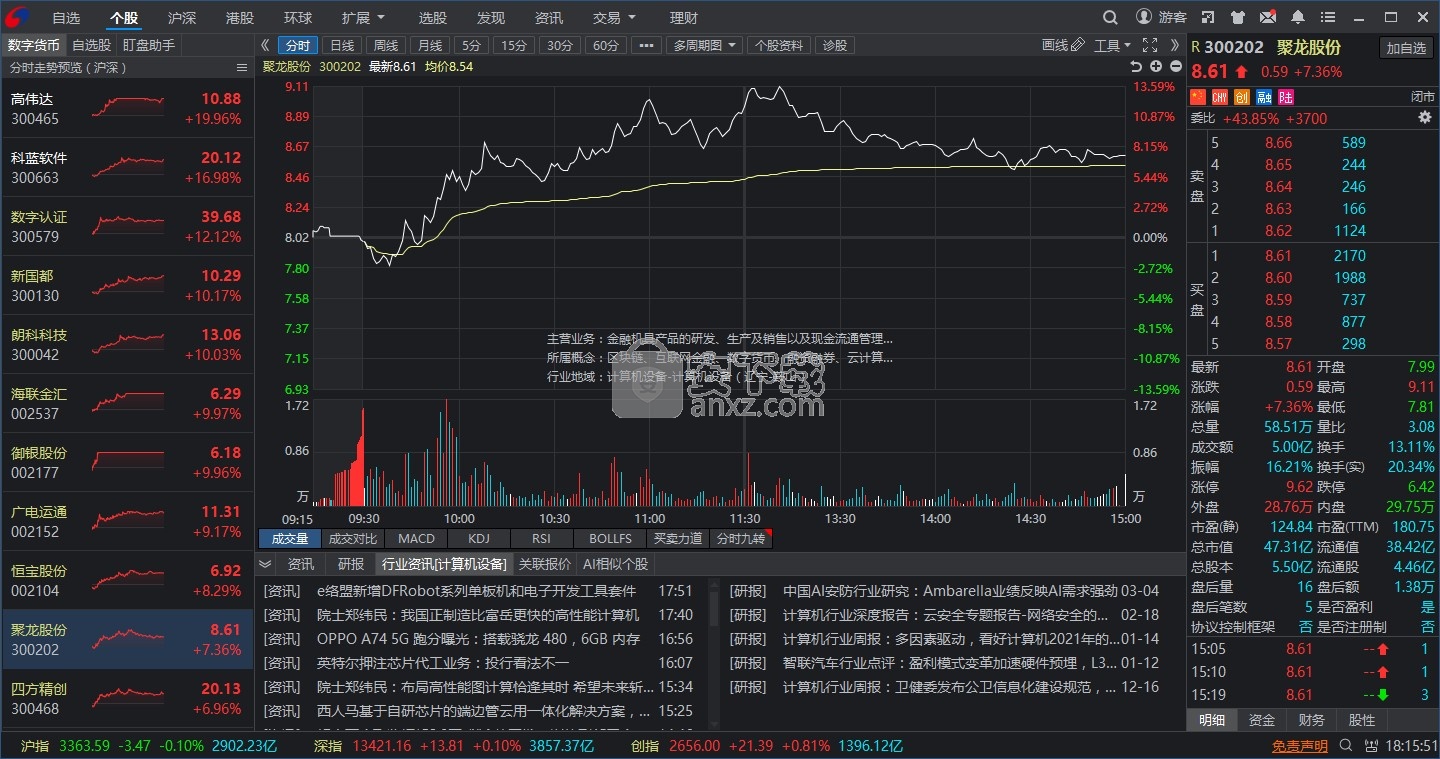Viewport: 1440px width, 759px height.
Task: Collapse left panel with « arrows icon
Action: pyautogui.click(x=265, y=45)
